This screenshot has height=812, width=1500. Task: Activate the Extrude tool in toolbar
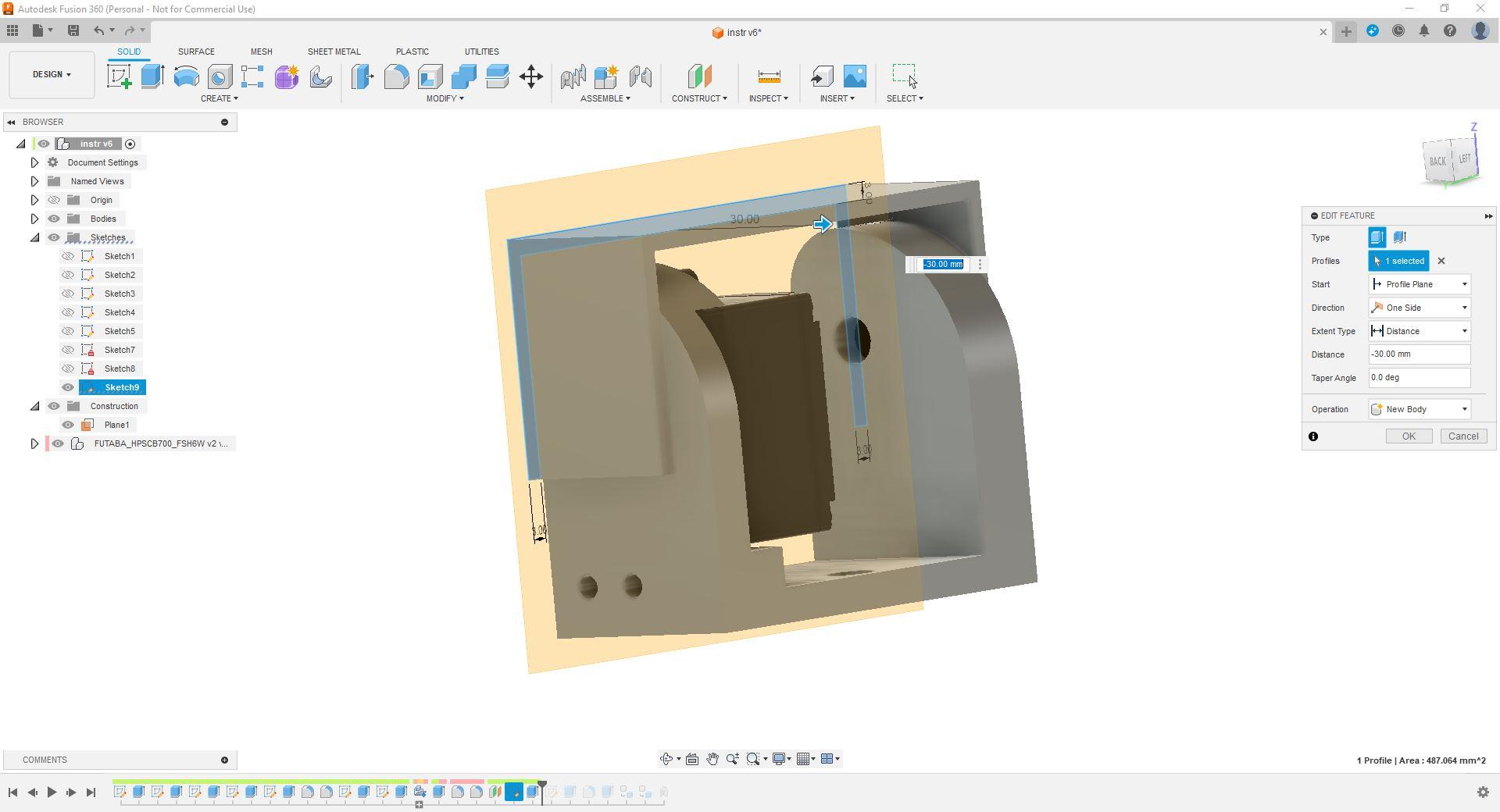(152, 77)
